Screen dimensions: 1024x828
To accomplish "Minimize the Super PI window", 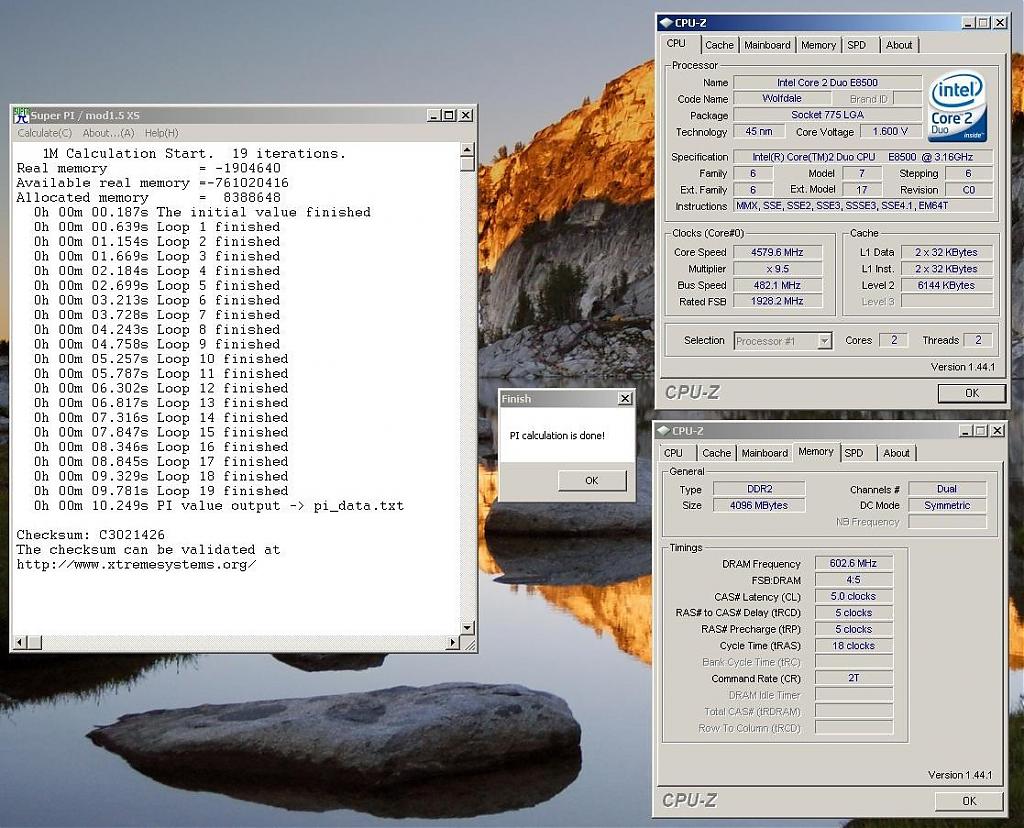I will 434,116.
